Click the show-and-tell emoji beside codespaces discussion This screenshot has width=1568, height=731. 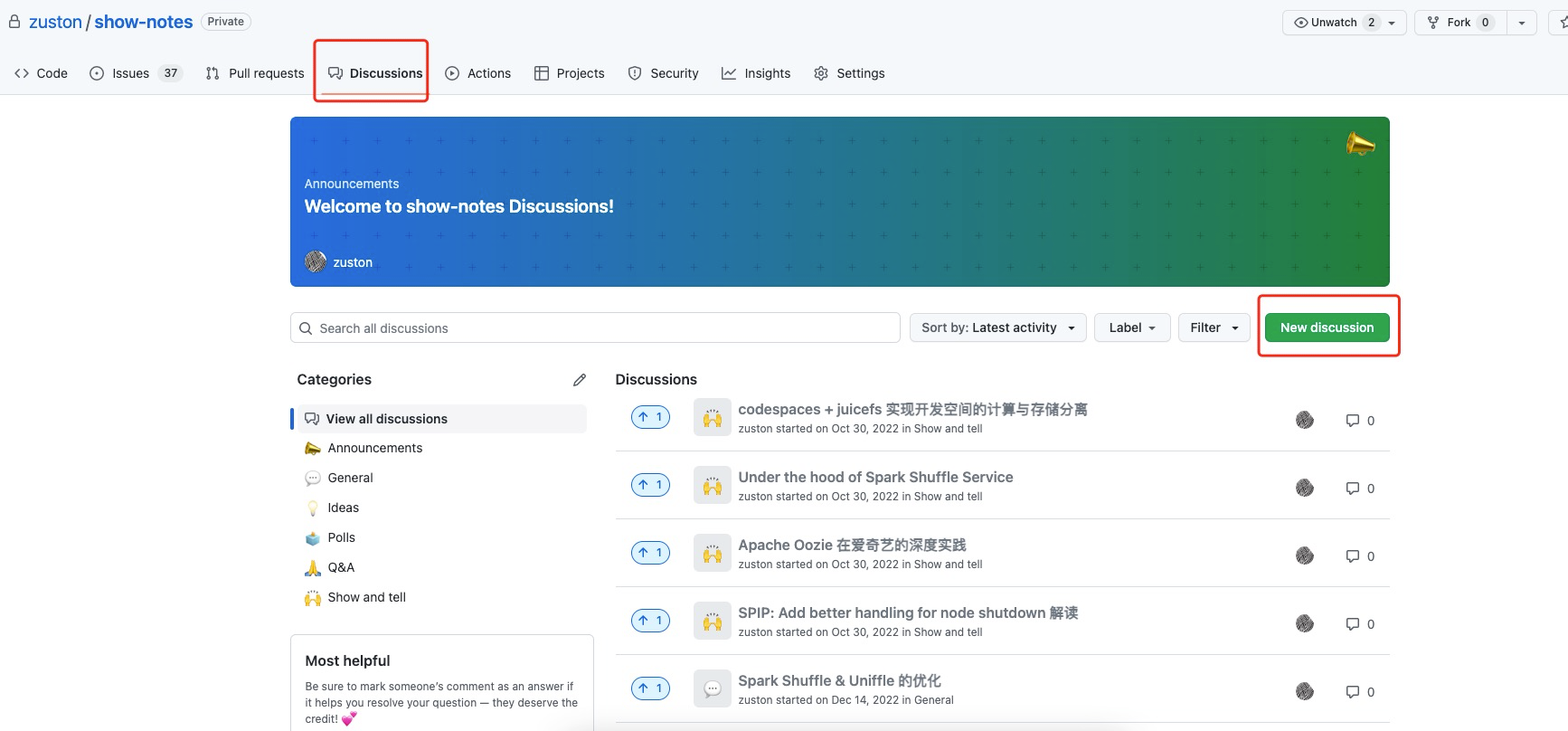(713, 418)
